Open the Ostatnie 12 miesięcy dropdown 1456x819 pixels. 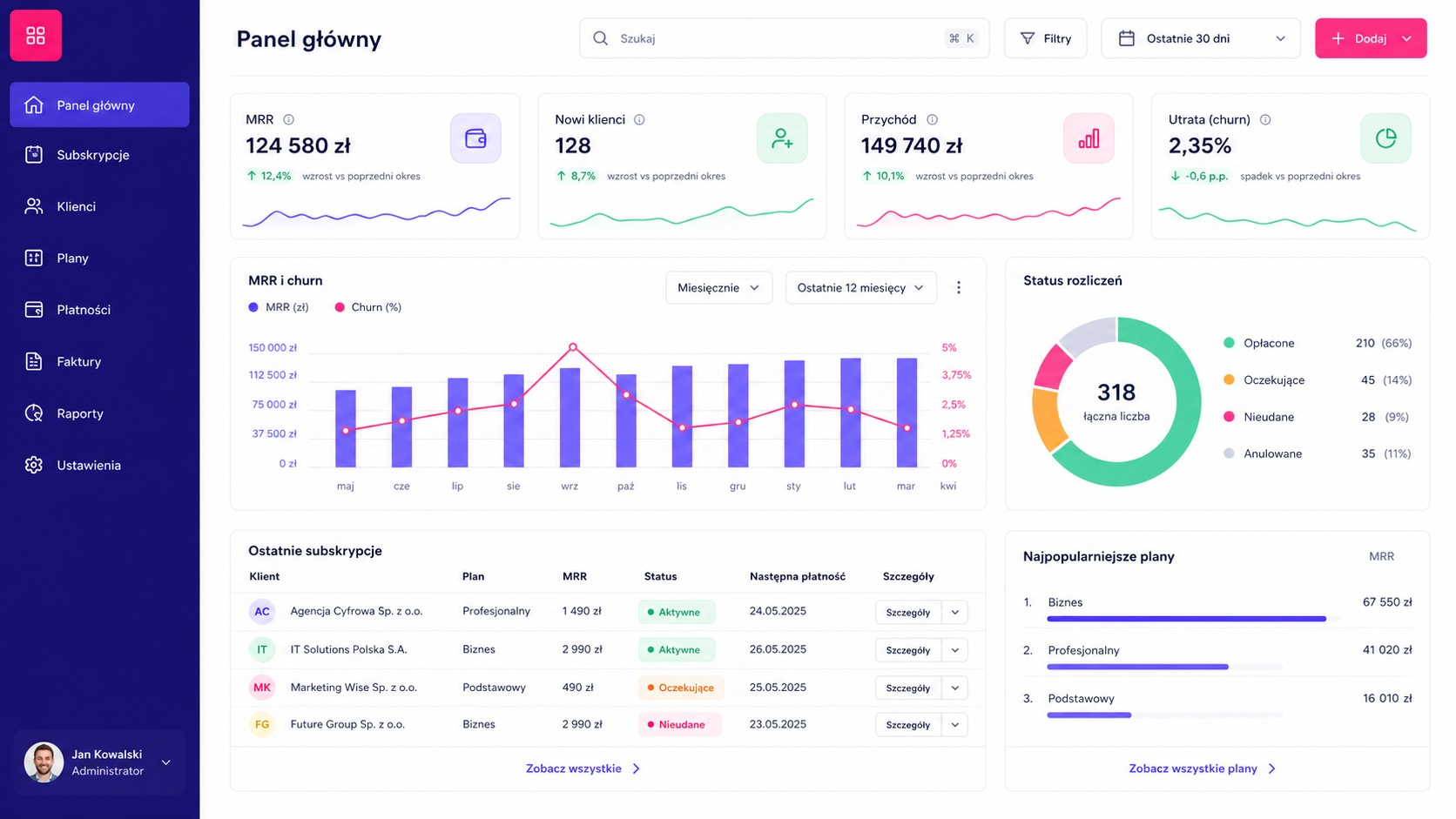pos(861,288)
